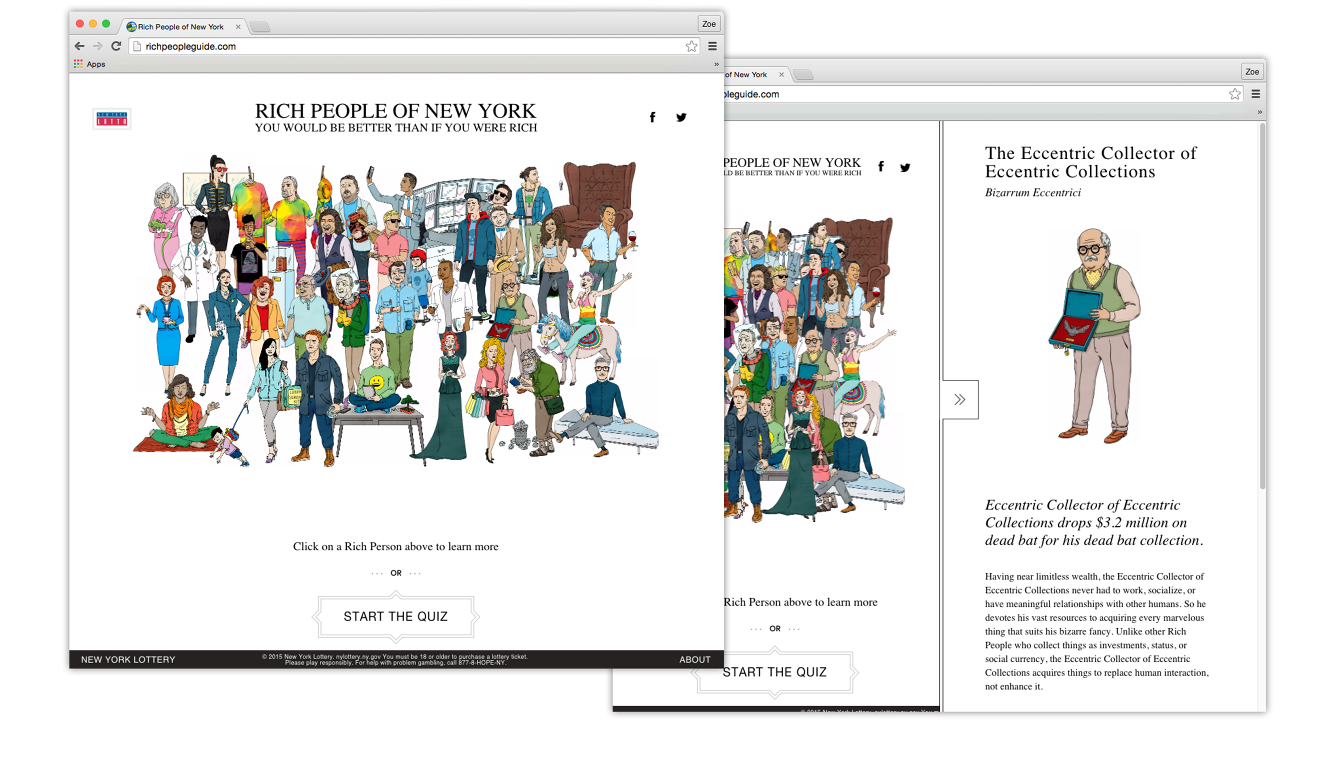Viewport: 1340px width, 768px height.
Task: Share on Twitter in front window
Action: (681, 117)
